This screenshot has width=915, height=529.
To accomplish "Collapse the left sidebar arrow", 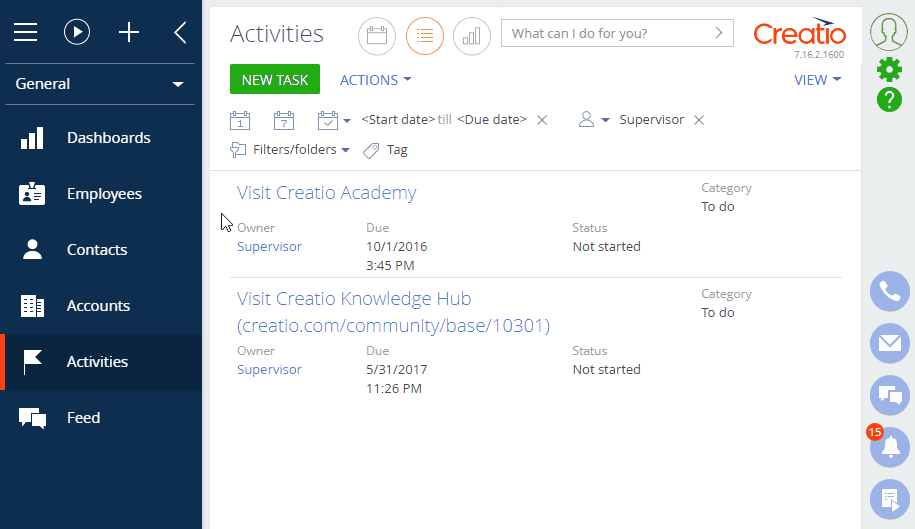I will point(180,33).
